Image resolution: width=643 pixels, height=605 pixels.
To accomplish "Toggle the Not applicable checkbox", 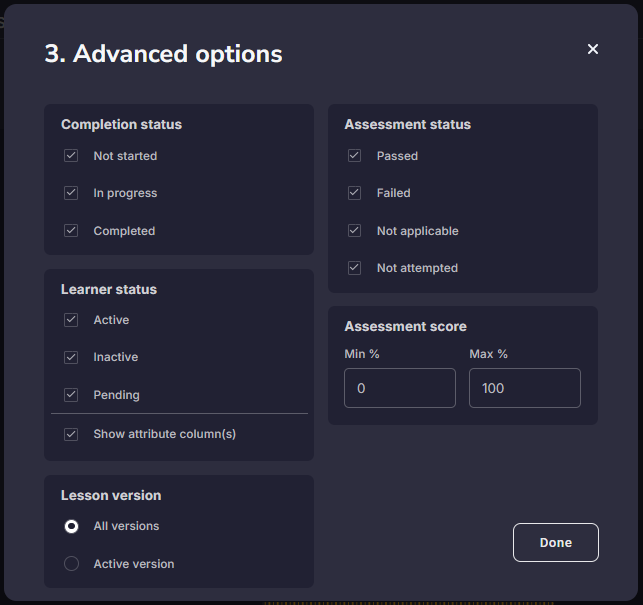I will (354, 231).
